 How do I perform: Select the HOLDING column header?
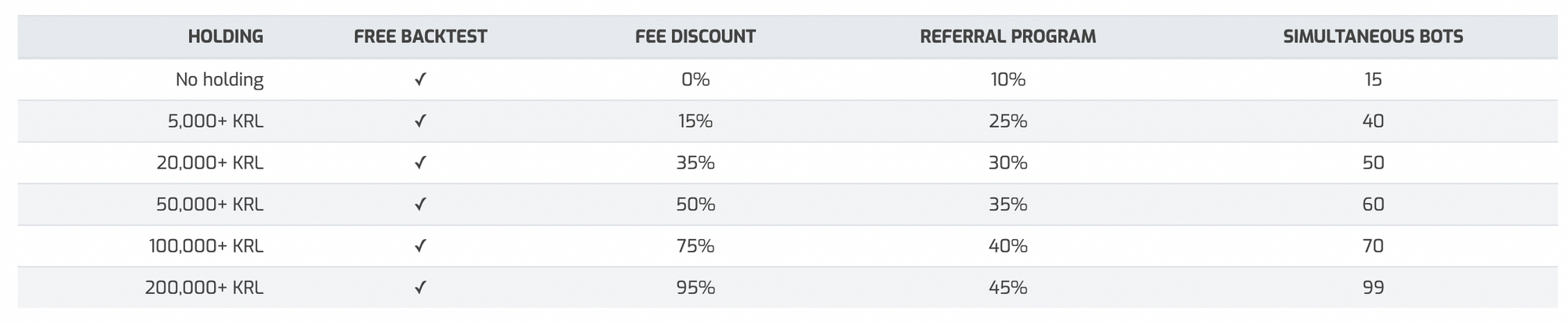click(x=226, y=36)
